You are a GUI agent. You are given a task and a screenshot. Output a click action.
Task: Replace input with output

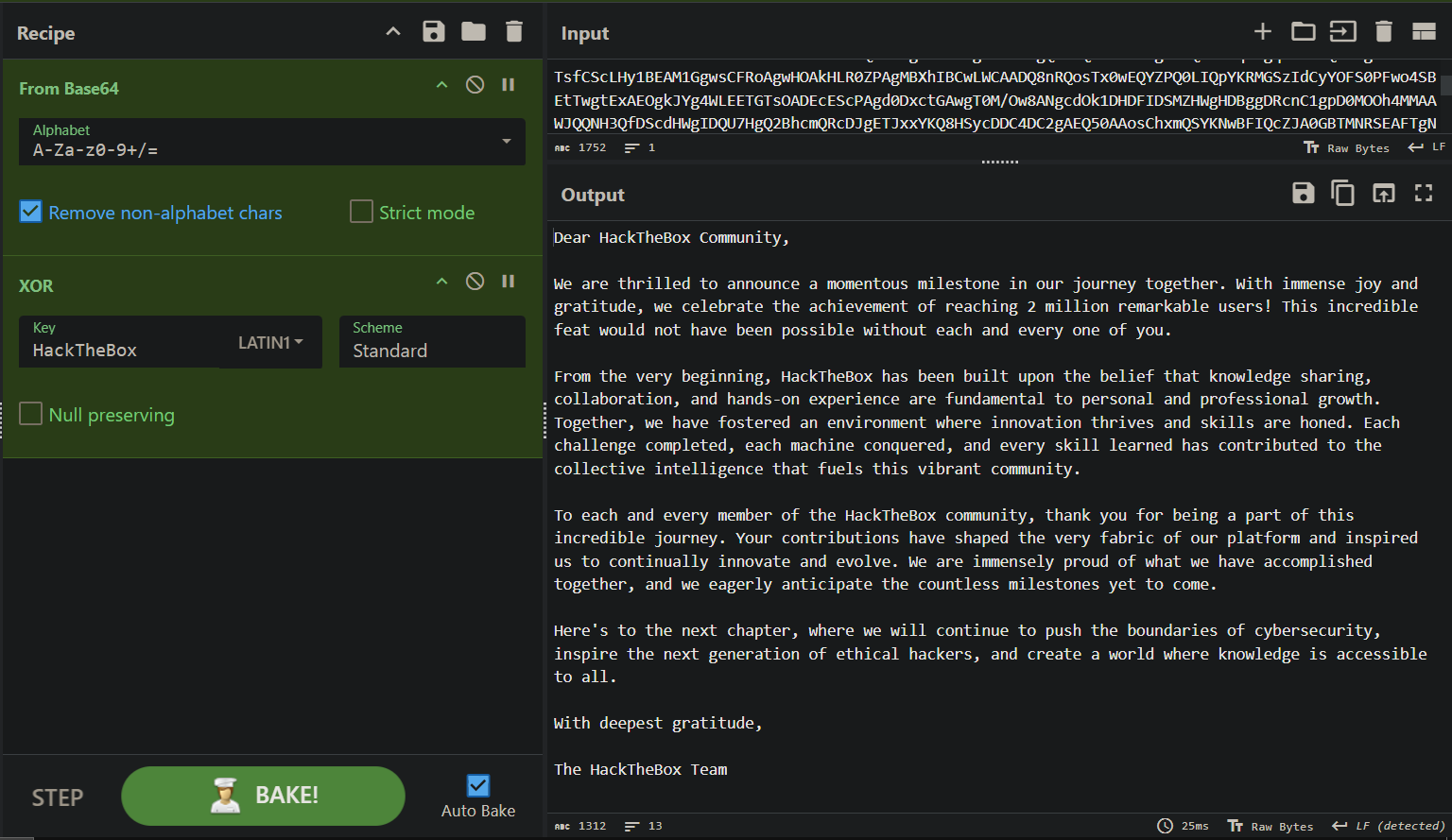point(1383,194)
